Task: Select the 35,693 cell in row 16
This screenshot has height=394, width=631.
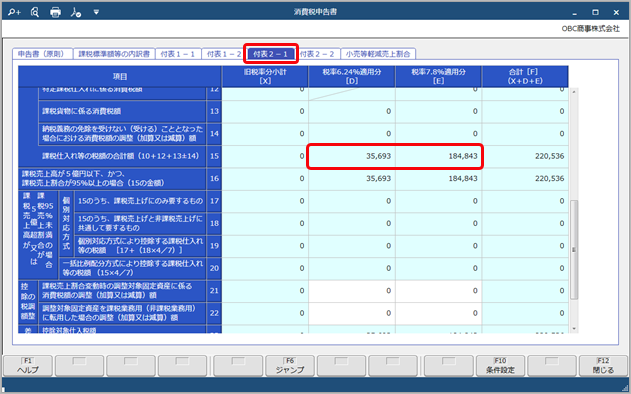Action: coord(352,179)
